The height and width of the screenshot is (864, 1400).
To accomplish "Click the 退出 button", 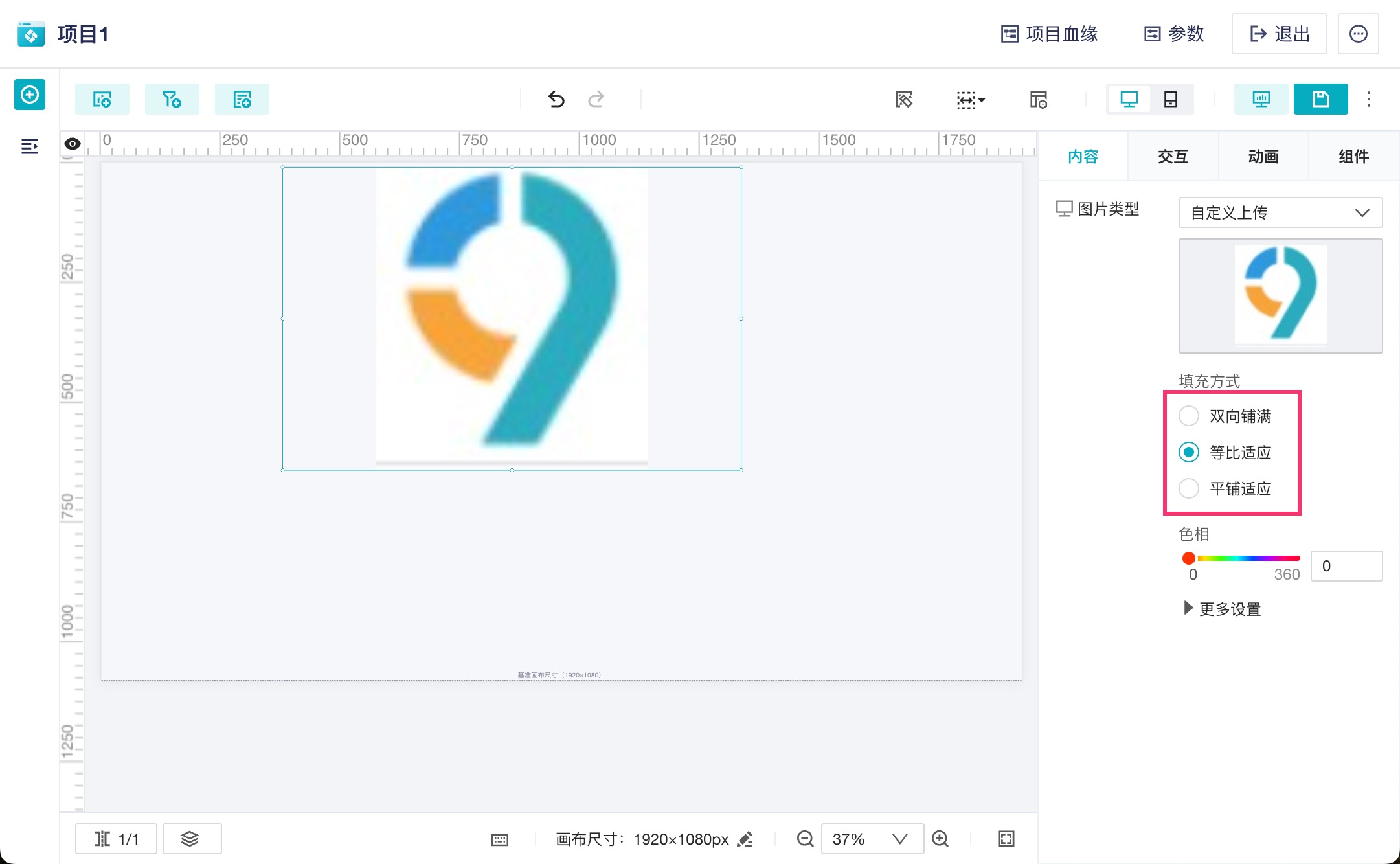I will pos(1279,34).
